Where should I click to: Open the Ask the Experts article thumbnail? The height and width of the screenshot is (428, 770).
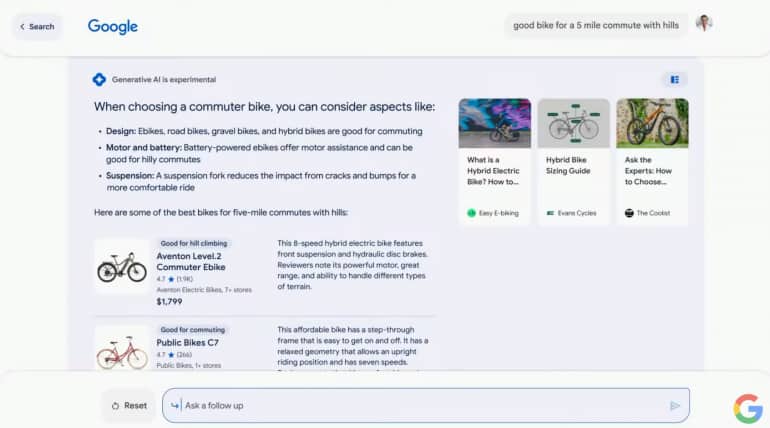652,123
